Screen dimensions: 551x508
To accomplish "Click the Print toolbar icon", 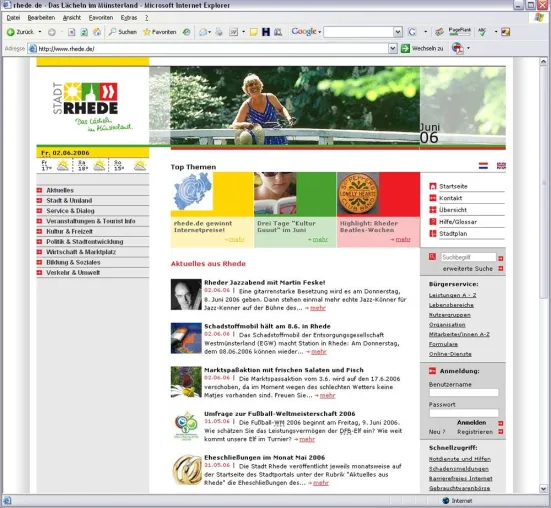I will (219, 32).
